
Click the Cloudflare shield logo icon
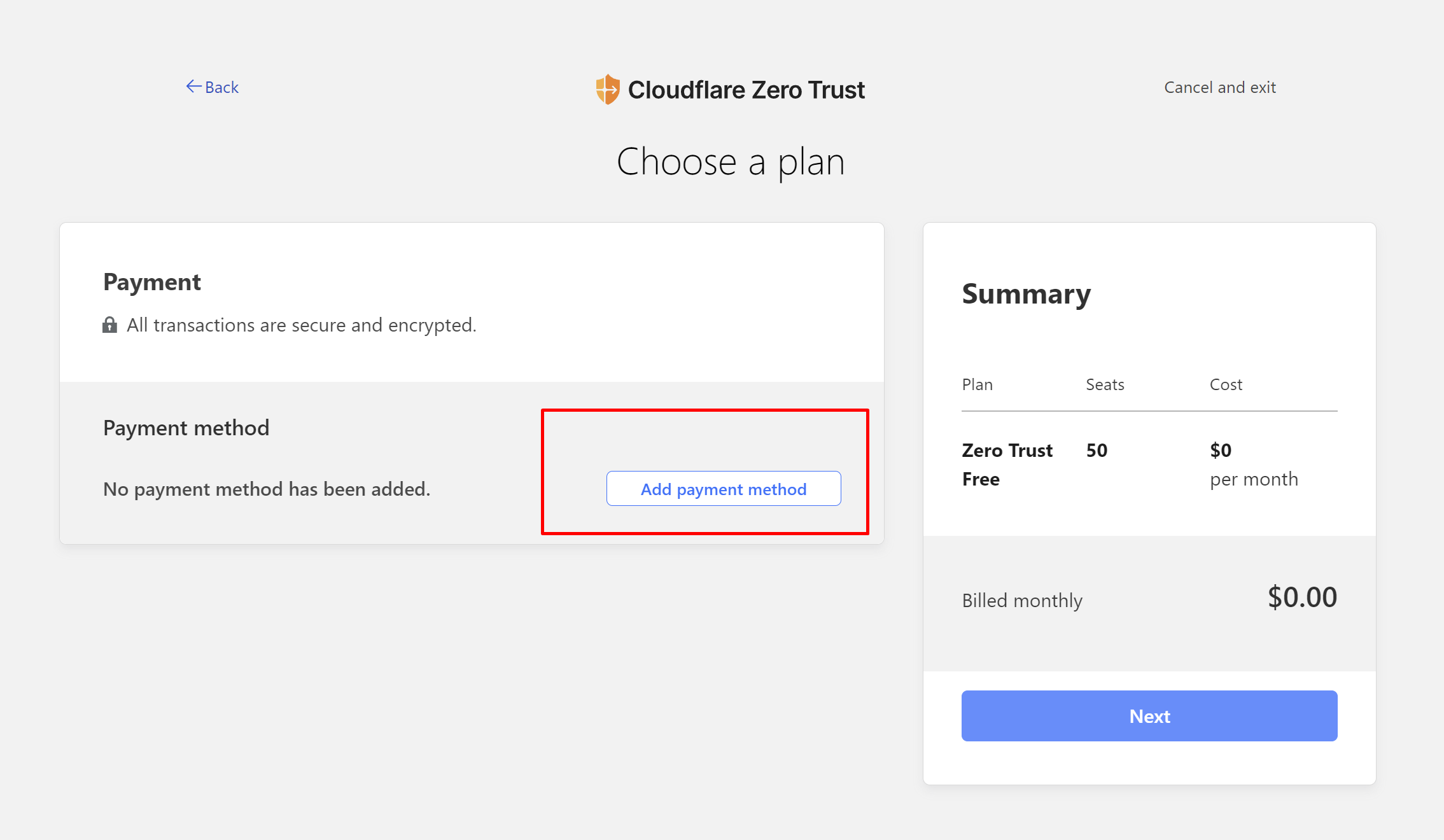pyautogui.click(x=607, y=89)
